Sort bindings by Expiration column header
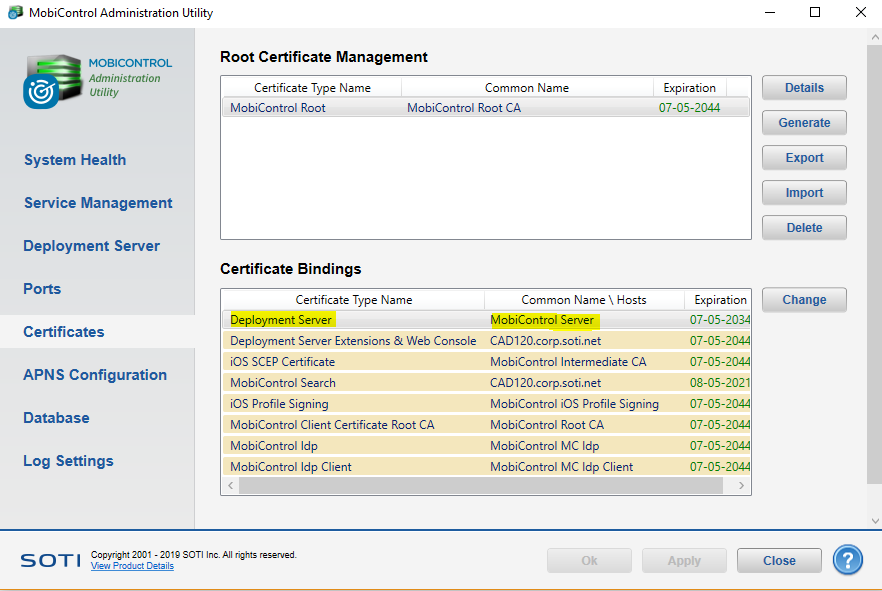This screenshot has height=591, width=882. pos(718,300)
